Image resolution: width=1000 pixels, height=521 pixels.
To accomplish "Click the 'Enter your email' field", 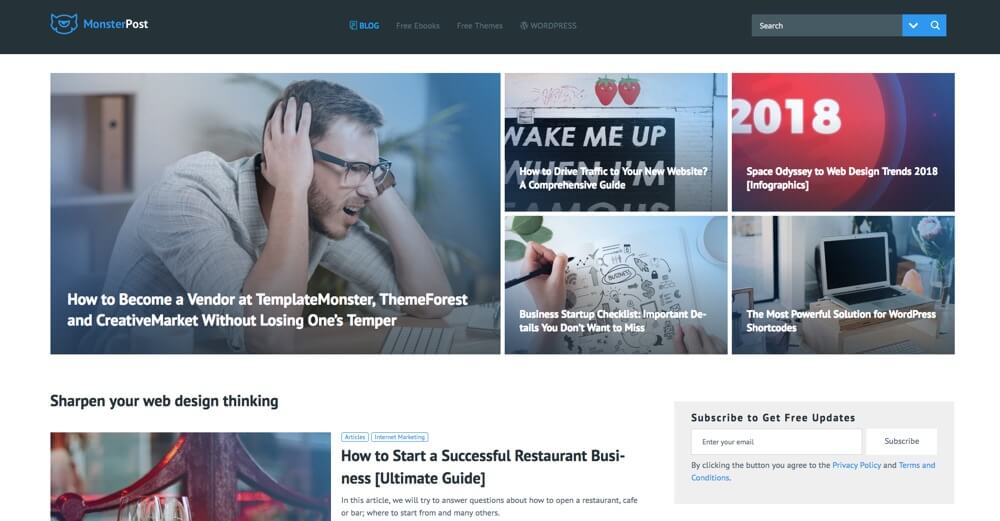I will (x=776, y=441).
